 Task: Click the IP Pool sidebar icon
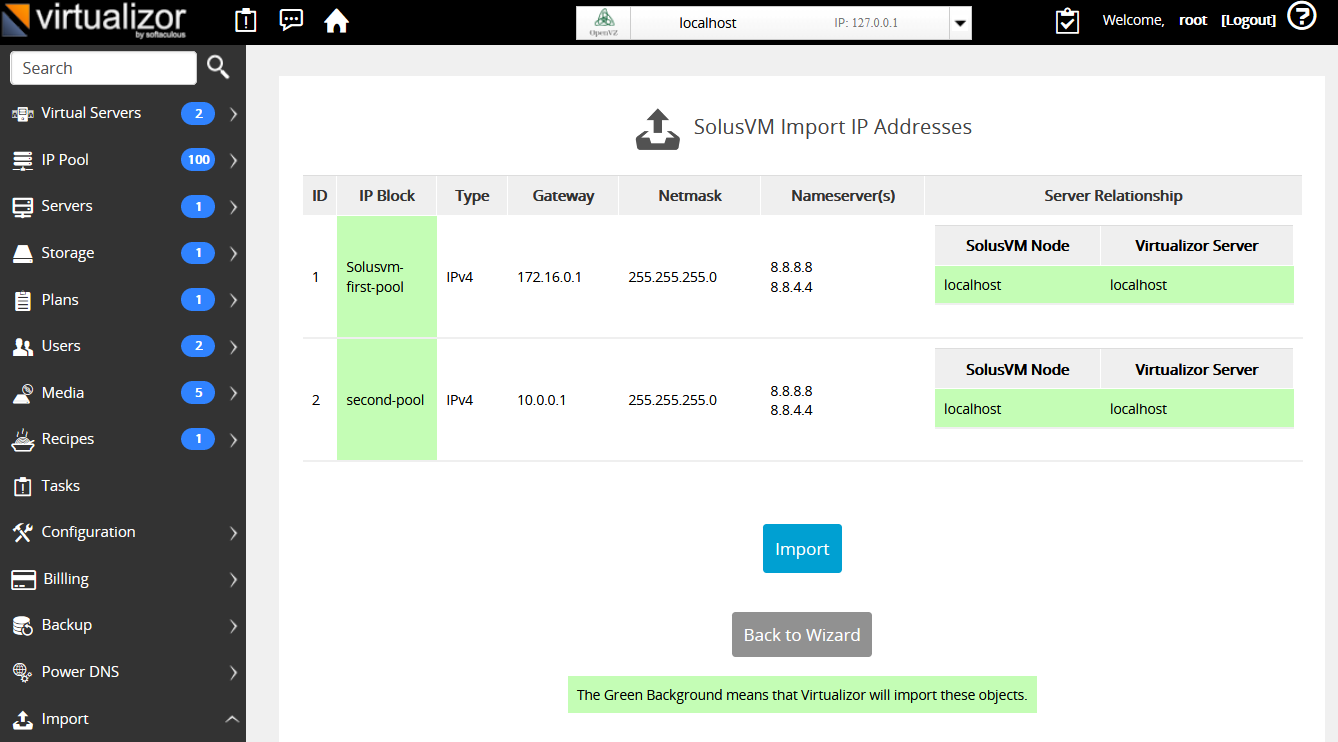click(x=22, y=160)
